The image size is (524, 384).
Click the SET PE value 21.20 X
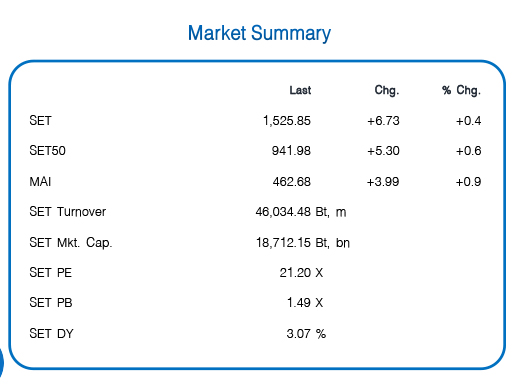pos(301,273)
